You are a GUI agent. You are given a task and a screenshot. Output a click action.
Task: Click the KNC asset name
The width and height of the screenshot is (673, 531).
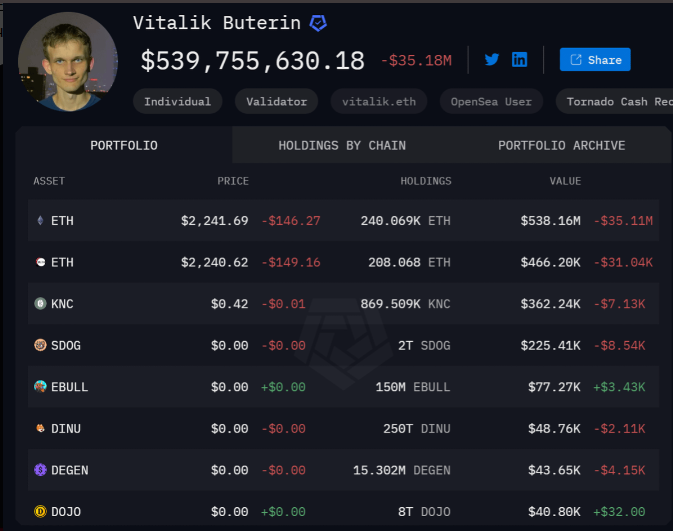click(x=62, y=304)
